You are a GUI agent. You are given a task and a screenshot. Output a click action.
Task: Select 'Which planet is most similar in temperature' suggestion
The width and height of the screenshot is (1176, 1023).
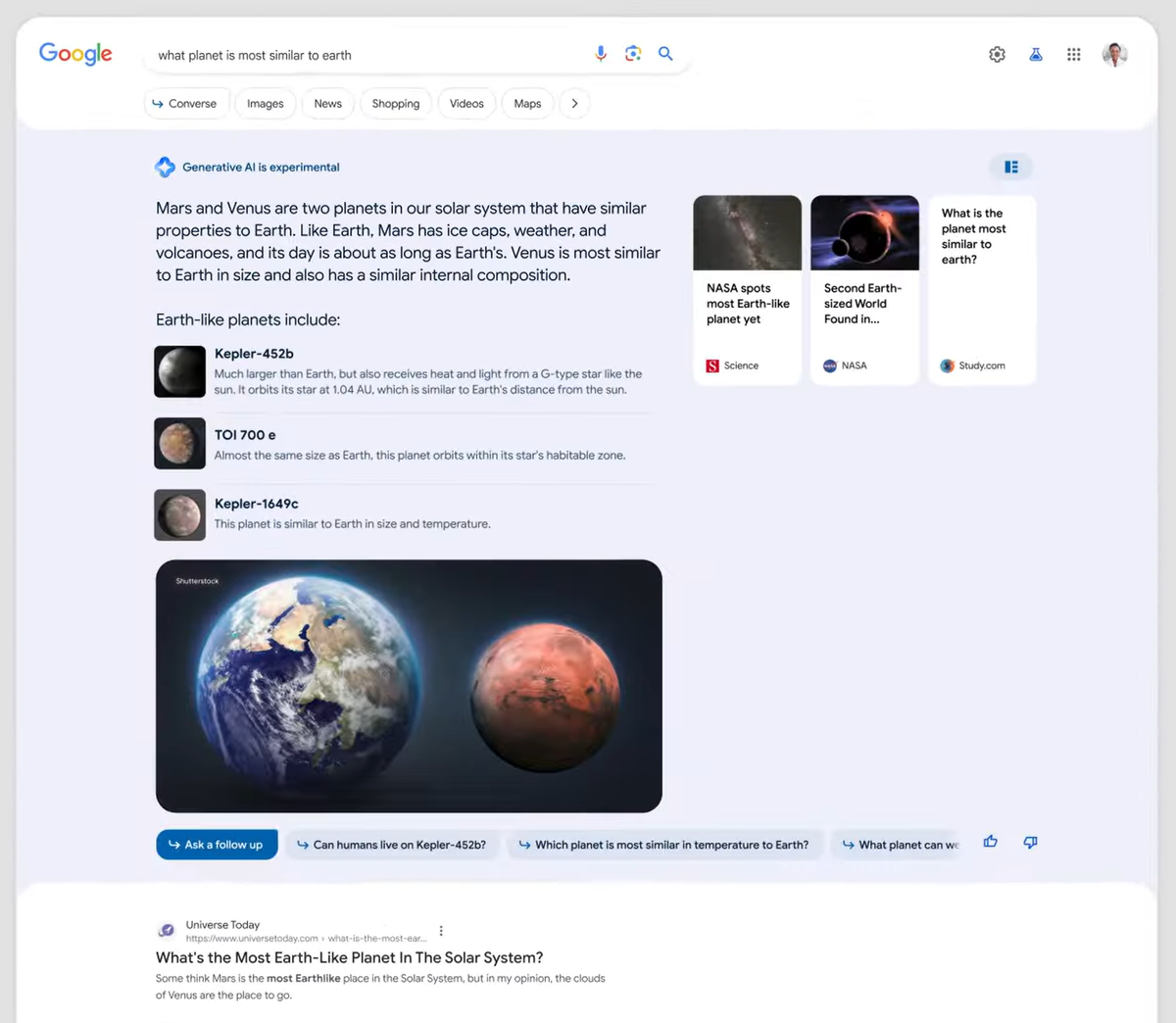click(663, 845)
